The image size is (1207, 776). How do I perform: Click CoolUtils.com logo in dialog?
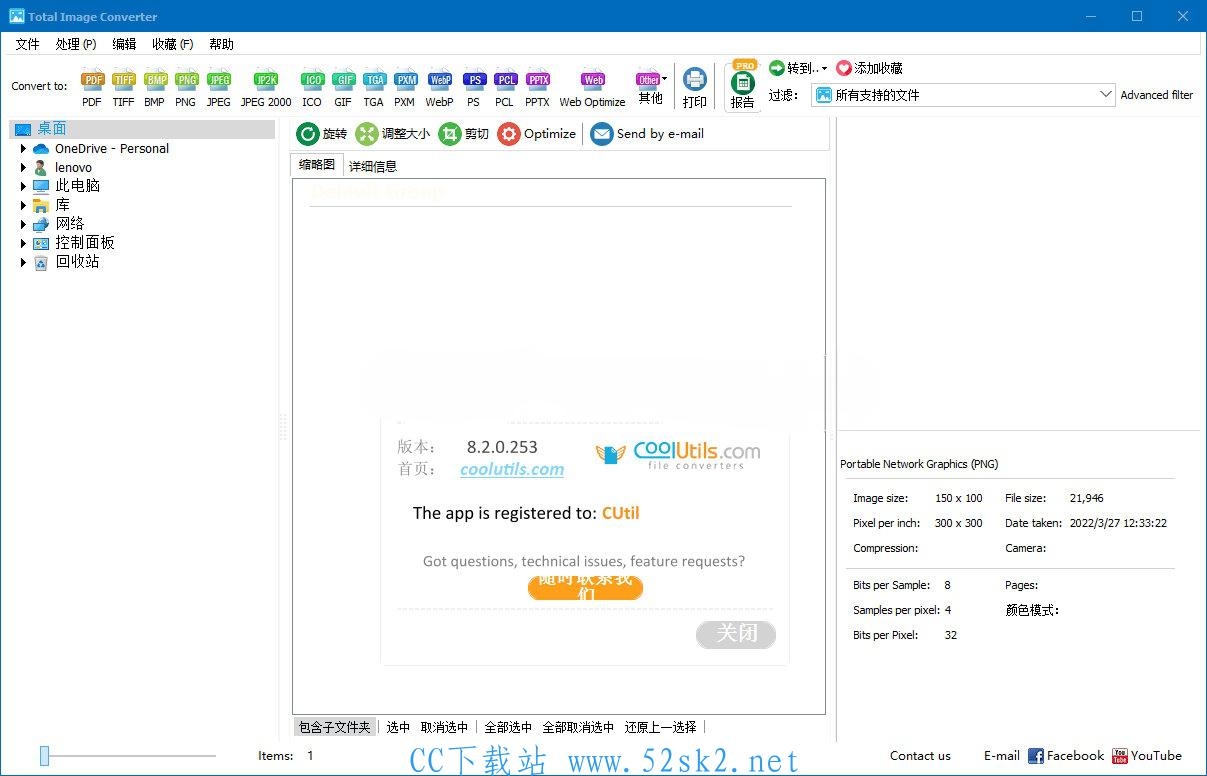coord(678,455)
